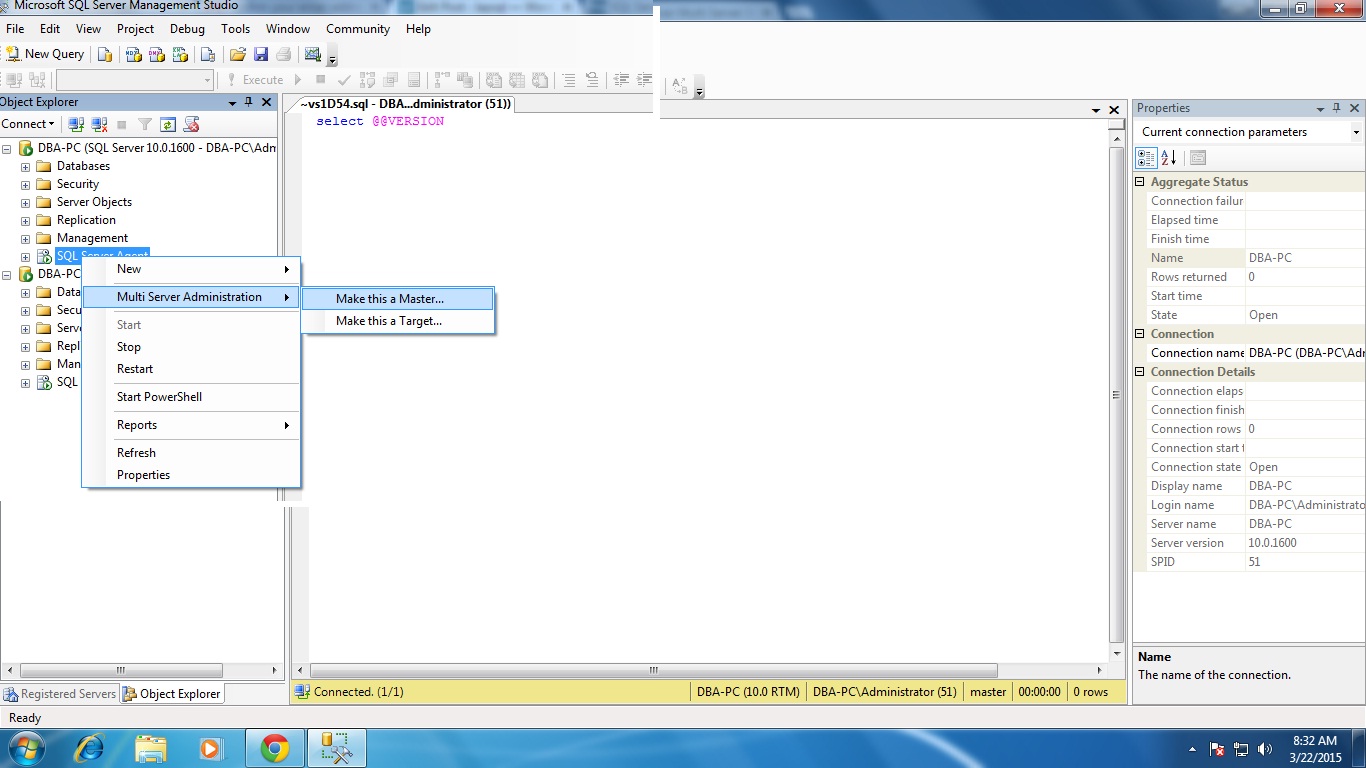Image resolution: width=1366 pixels, height=768 pixels.
Task: Collapse the Aggregate Status property section
Action: coord(1140,182)
